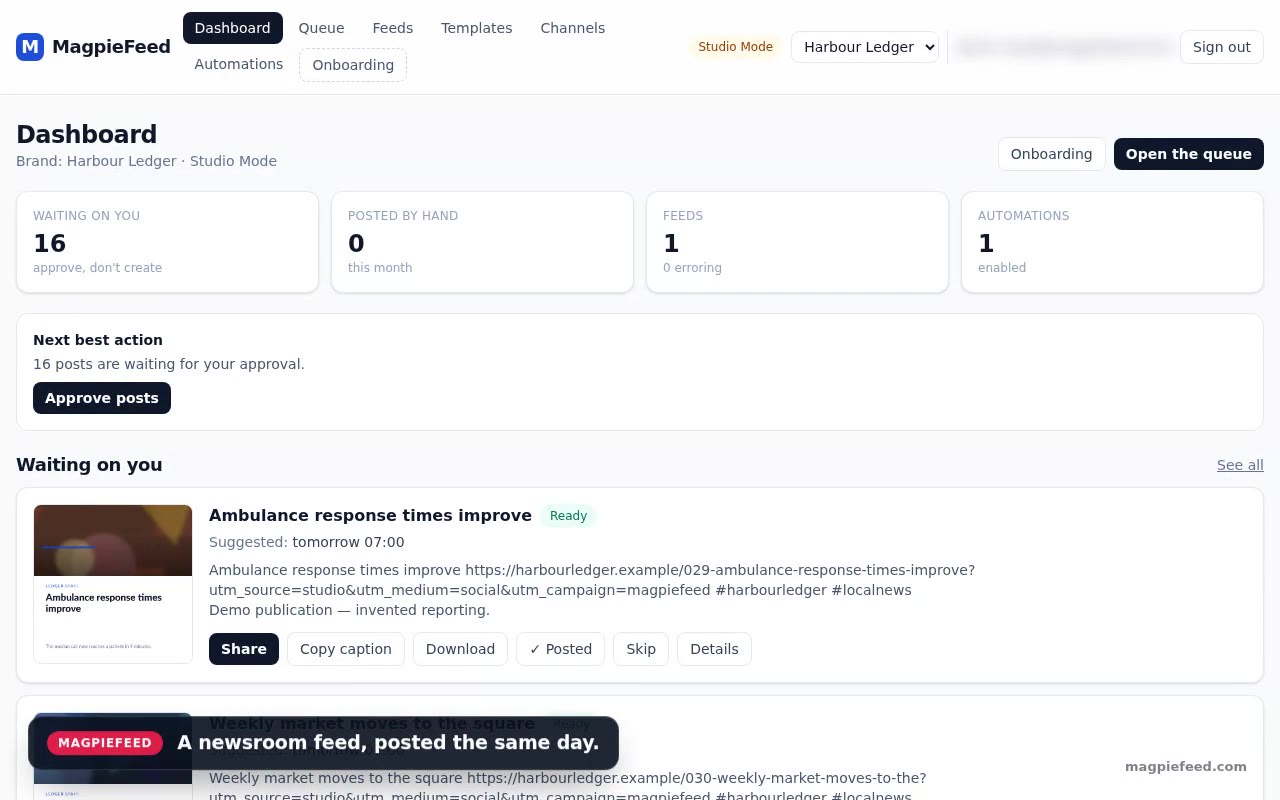Open the Automations stat card
The image size is (1280, 800).
[x=1112, y=242]
